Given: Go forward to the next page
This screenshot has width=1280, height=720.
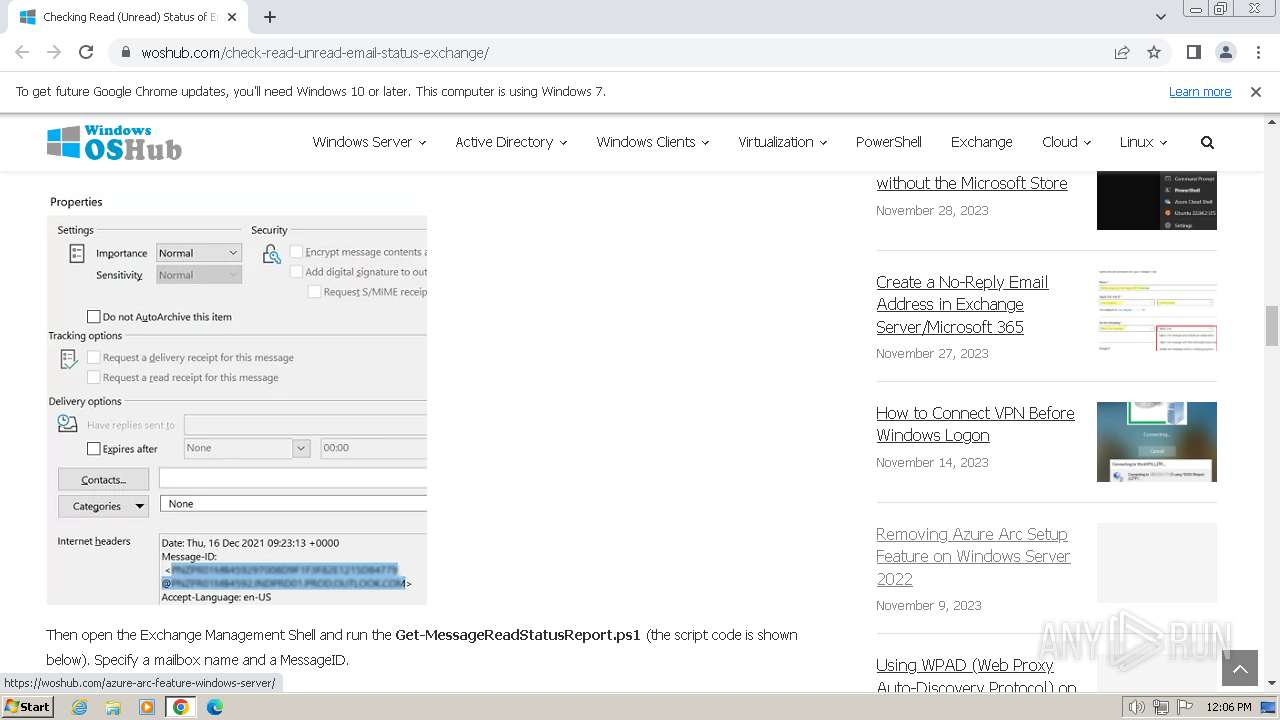Looking at the screenshot, I should [x=54, y=52].
